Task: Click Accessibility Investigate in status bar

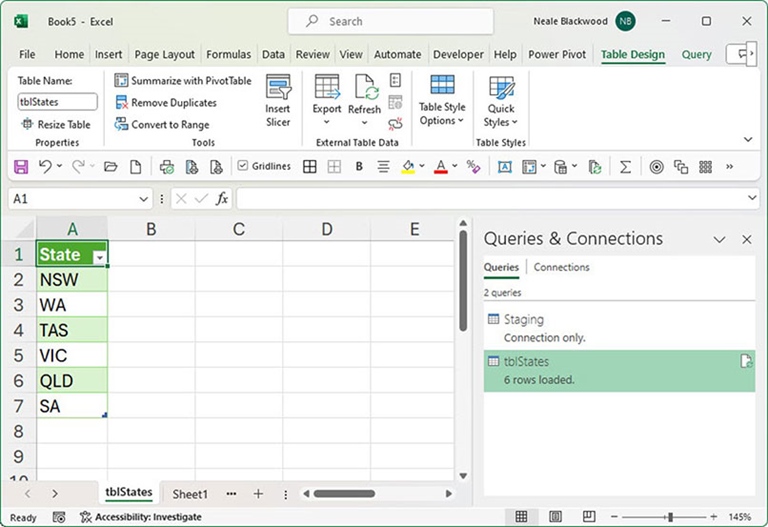Action: [141, 517]
